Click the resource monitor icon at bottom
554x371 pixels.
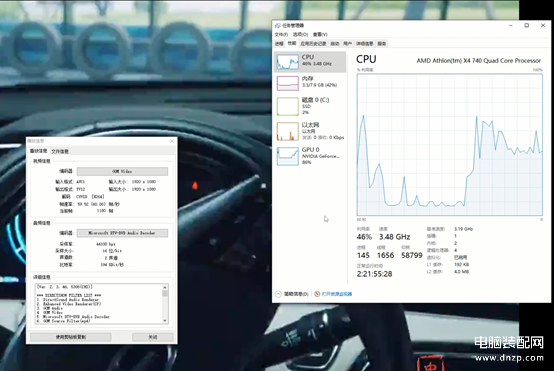click(317, 294)
